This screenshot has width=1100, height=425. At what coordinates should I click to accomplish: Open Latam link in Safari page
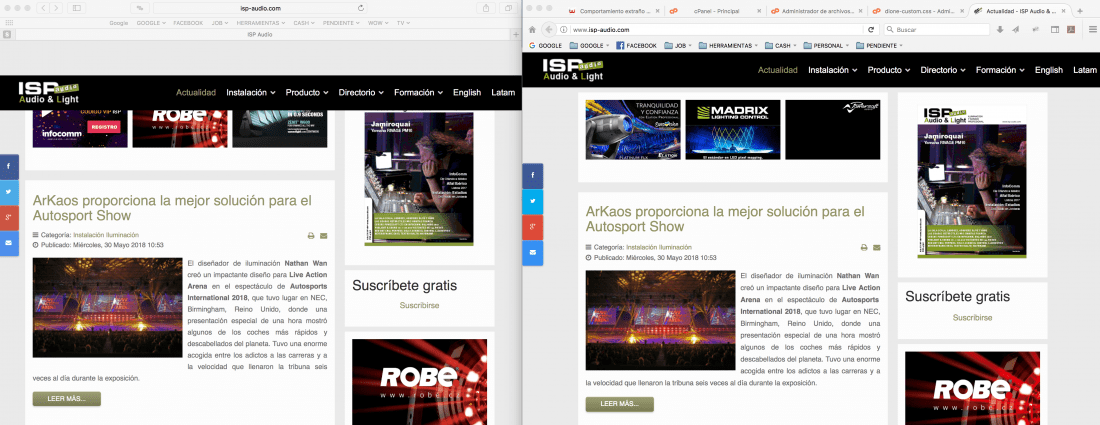[x=503, y=93]
